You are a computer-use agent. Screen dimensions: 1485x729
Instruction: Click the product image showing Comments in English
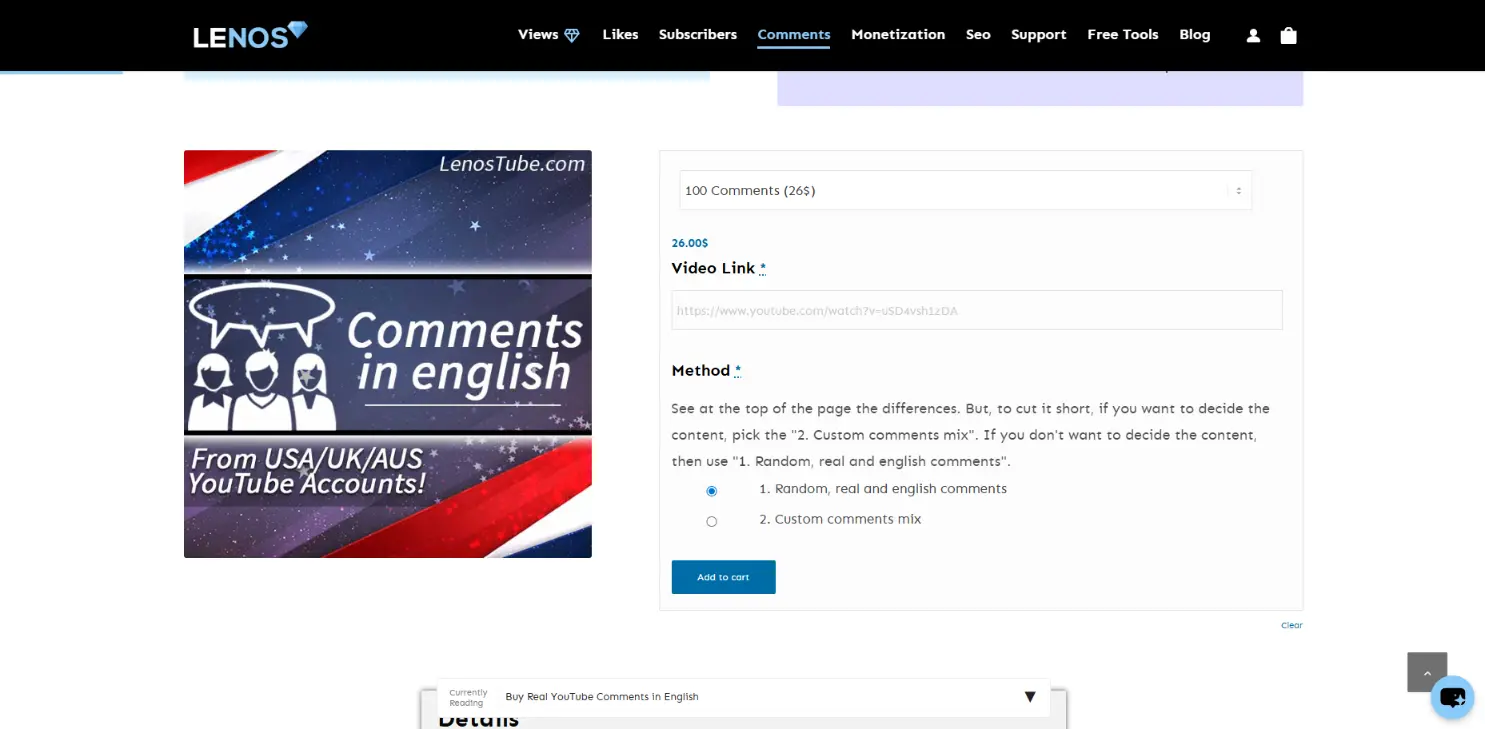[388, 353]
